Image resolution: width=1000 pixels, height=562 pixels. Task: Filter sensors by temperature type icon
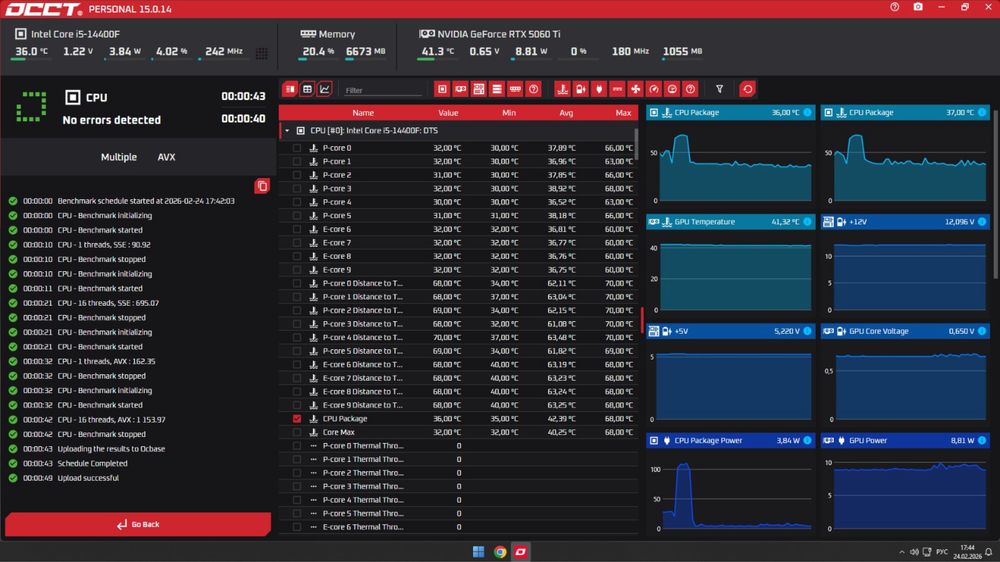tap(562, 89)
